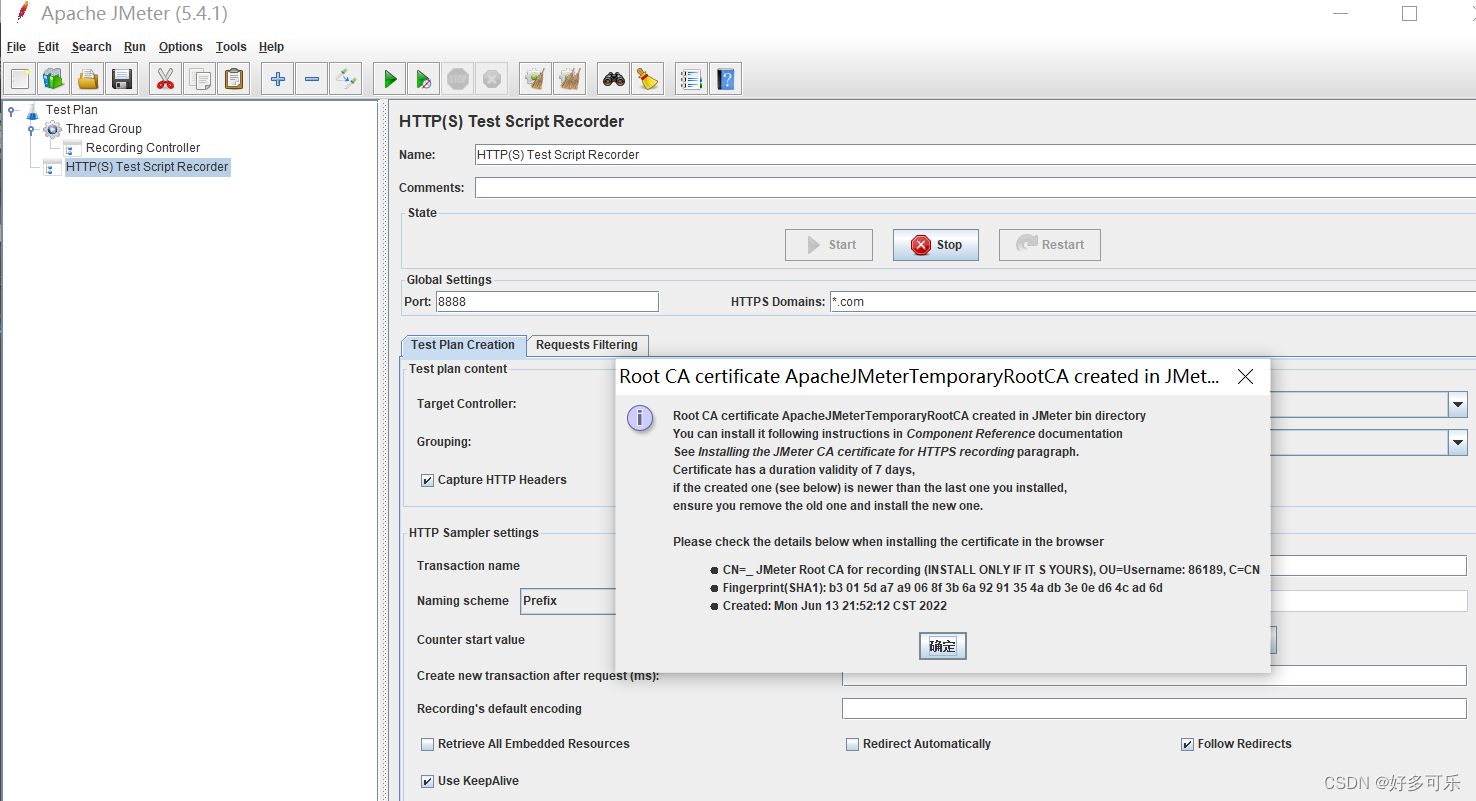Viewport: 1476px width, 801px height.
Task: Click the Test Plan flask icon
Action: point(32,110)
